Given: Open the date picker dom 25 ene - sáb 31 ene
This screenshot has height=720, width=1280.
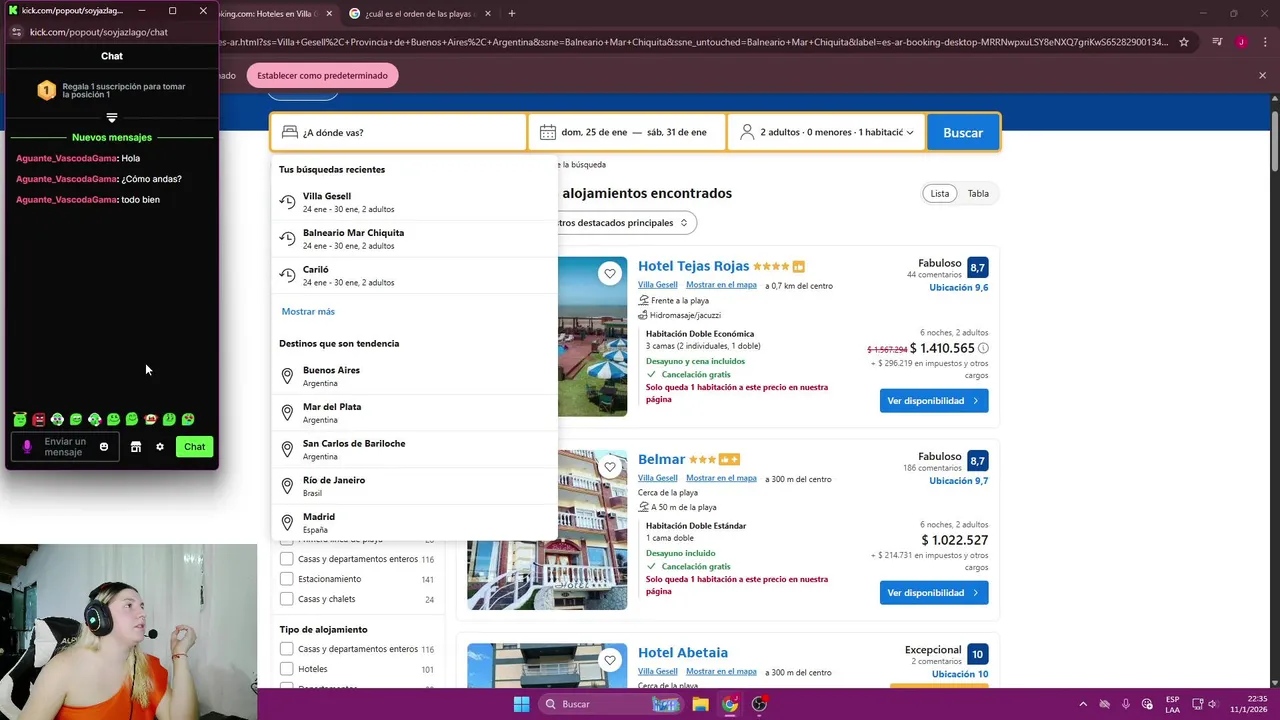Looking at the screenshot, I should click(x=627, y=132).
